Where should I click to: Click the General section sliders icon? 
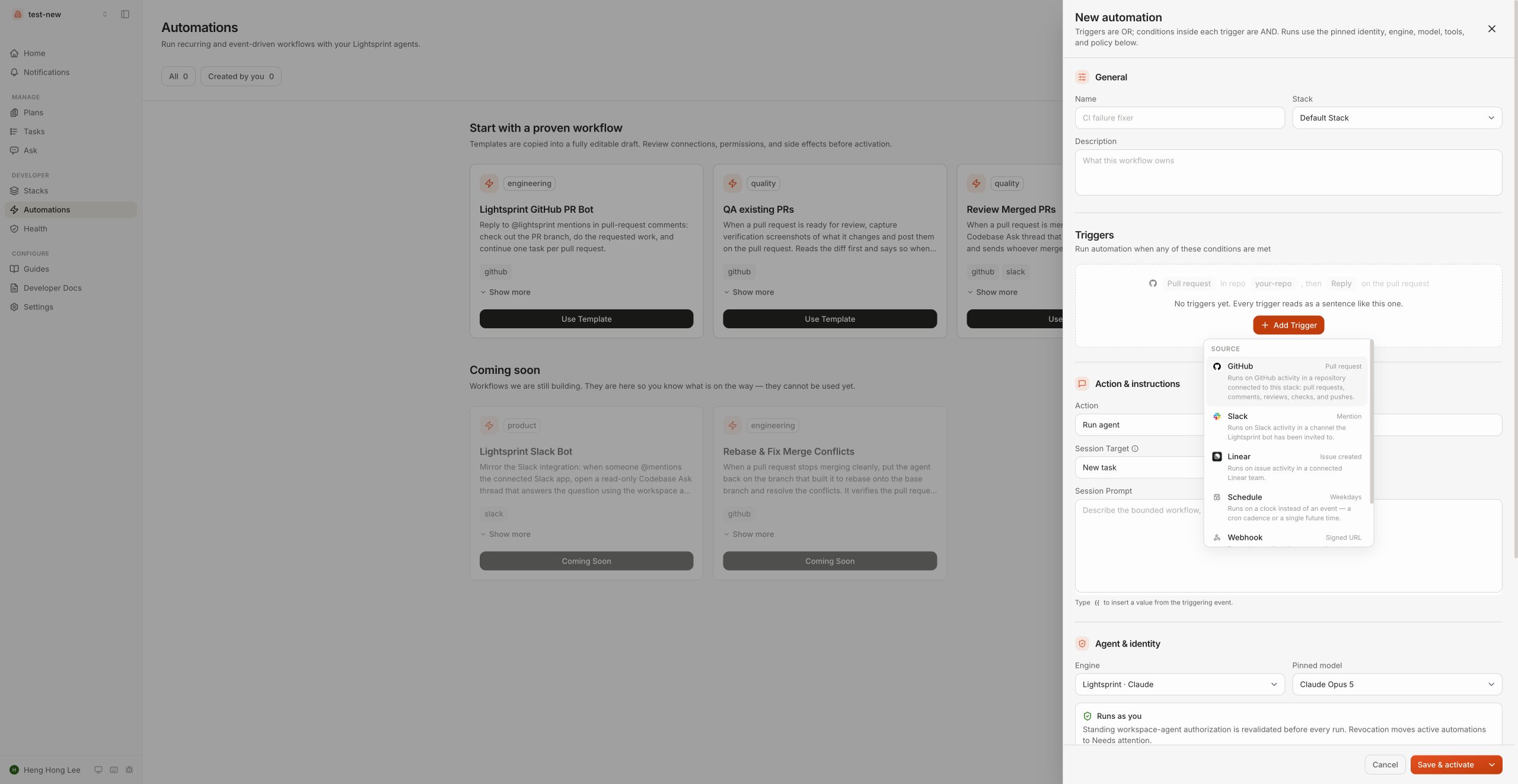click(1082, 77)
